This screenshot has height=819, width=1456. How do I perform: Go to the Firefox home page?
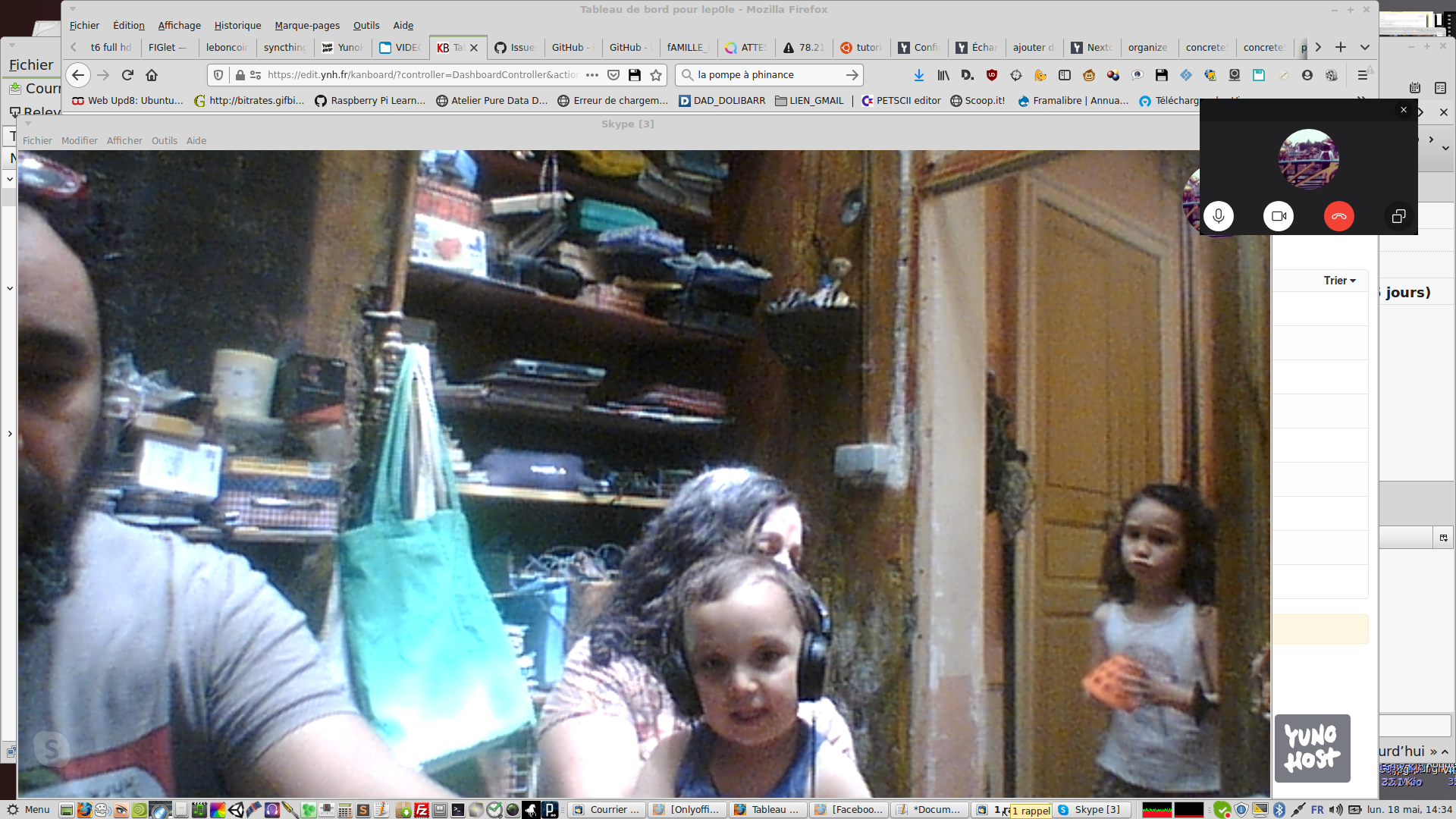coord(152,75)
